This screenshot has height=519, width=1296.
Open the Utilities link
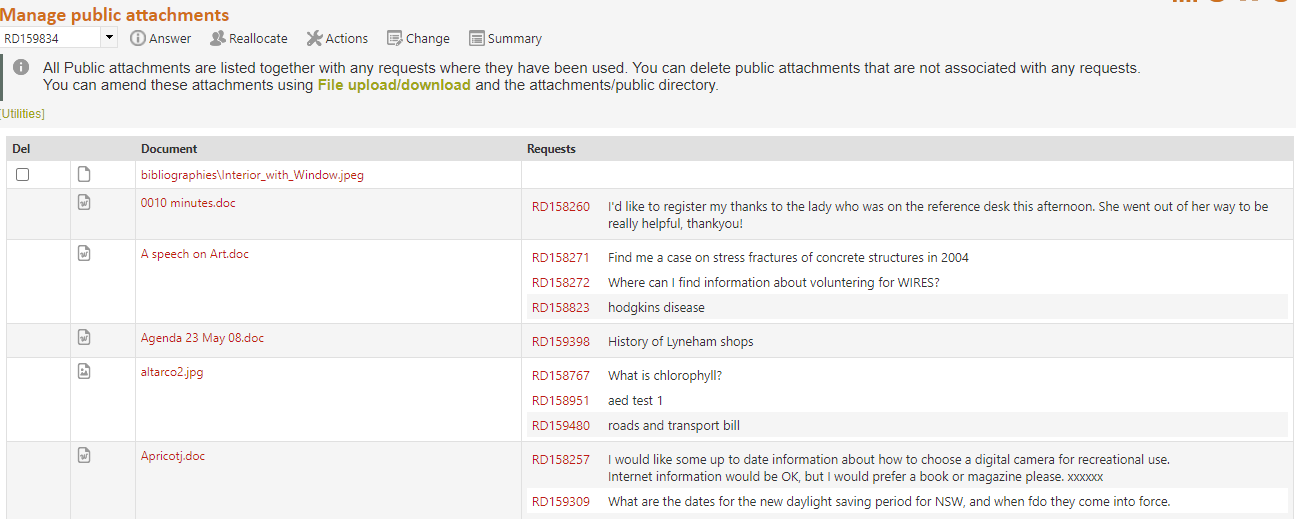[22, 114]
